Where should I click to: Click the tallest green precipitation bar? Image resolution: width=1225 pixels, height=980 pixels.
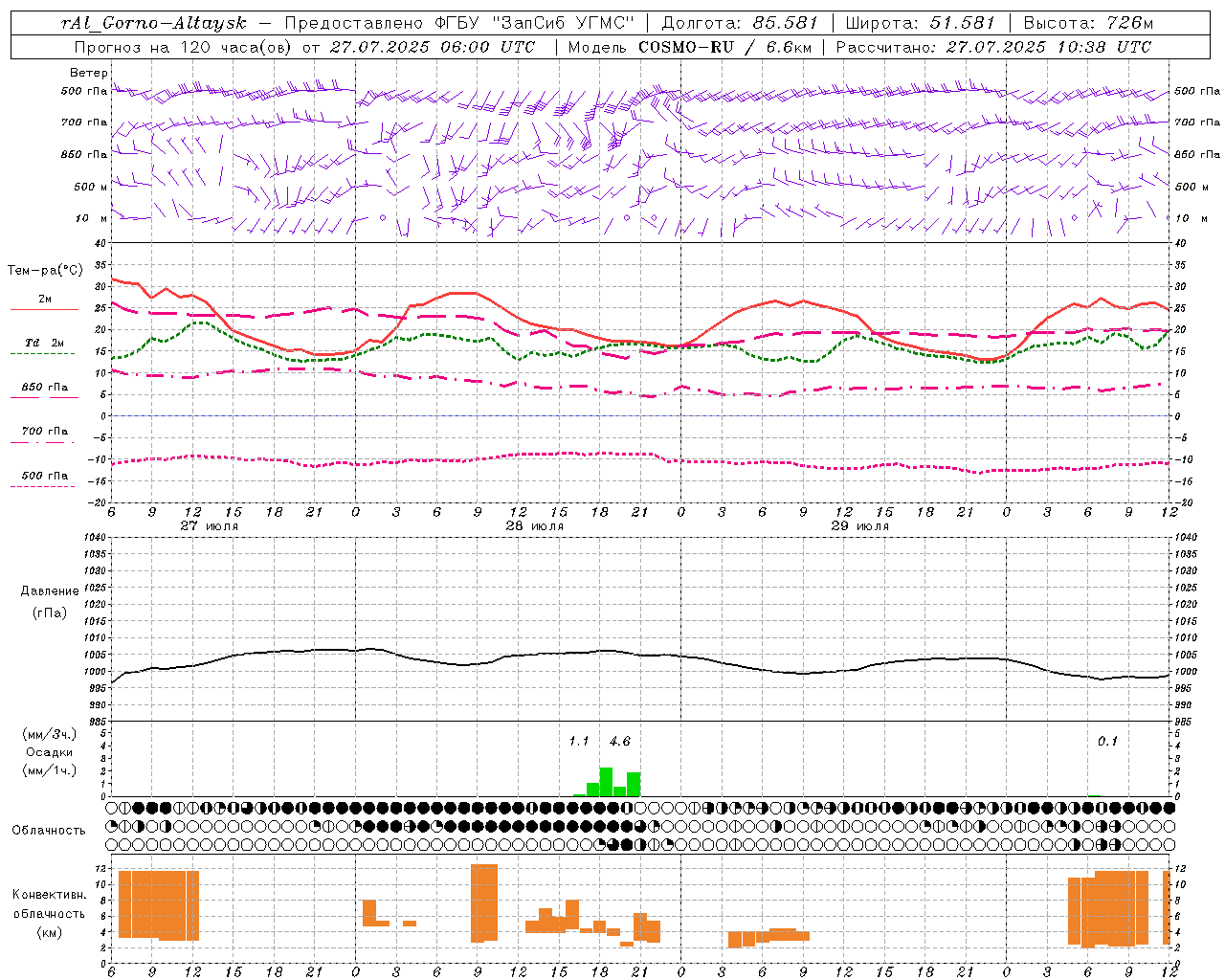point(606,782)
